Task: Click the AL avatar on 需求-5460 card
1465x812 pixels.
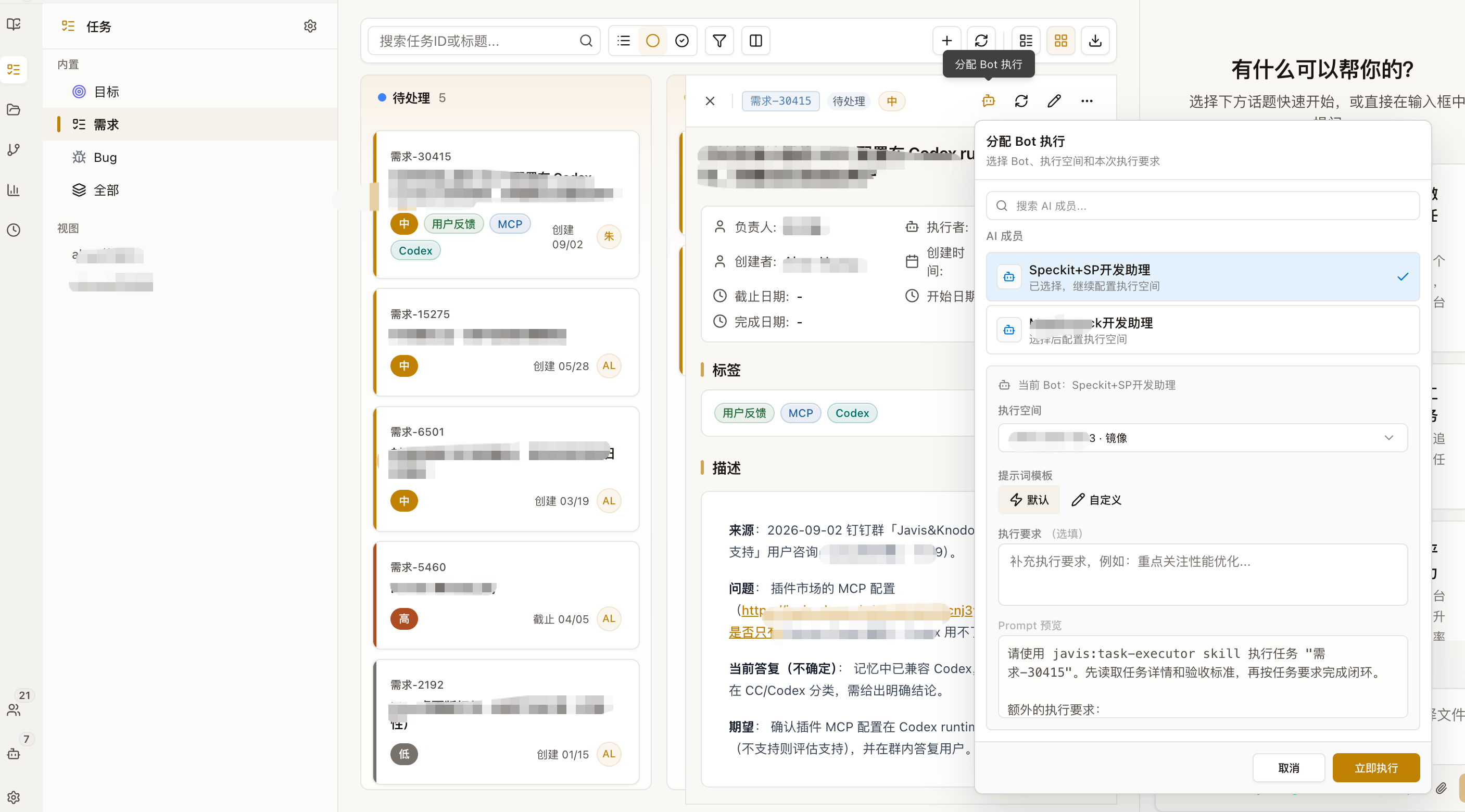Action: (609, 619)
